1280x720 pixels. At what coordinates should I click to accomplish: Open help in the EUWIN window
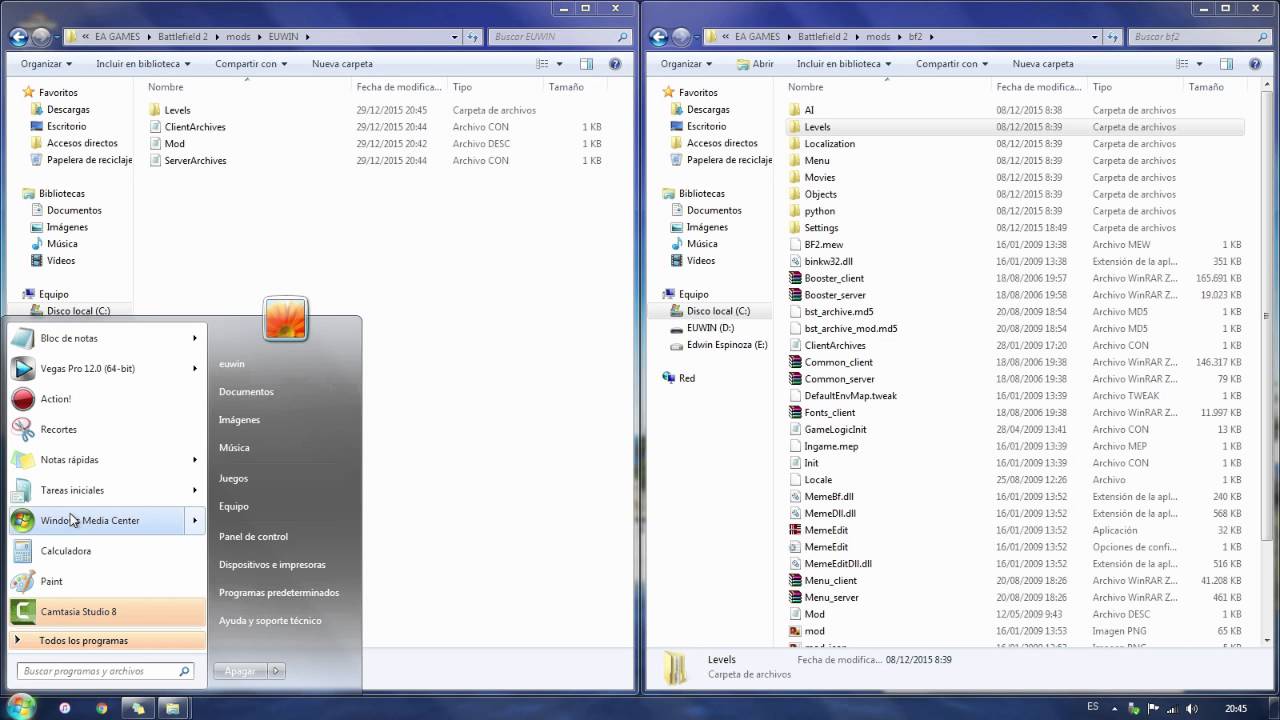click(615, 64)
